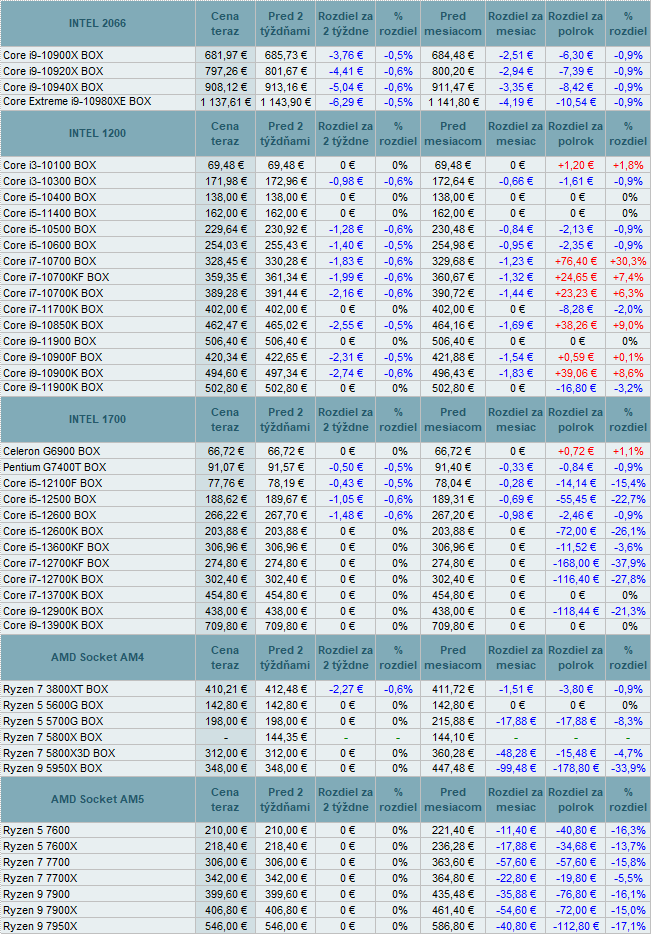Click the 447,48 € month-ago price cell
Viewport: 651px width, 934px height.
[453, 769]
